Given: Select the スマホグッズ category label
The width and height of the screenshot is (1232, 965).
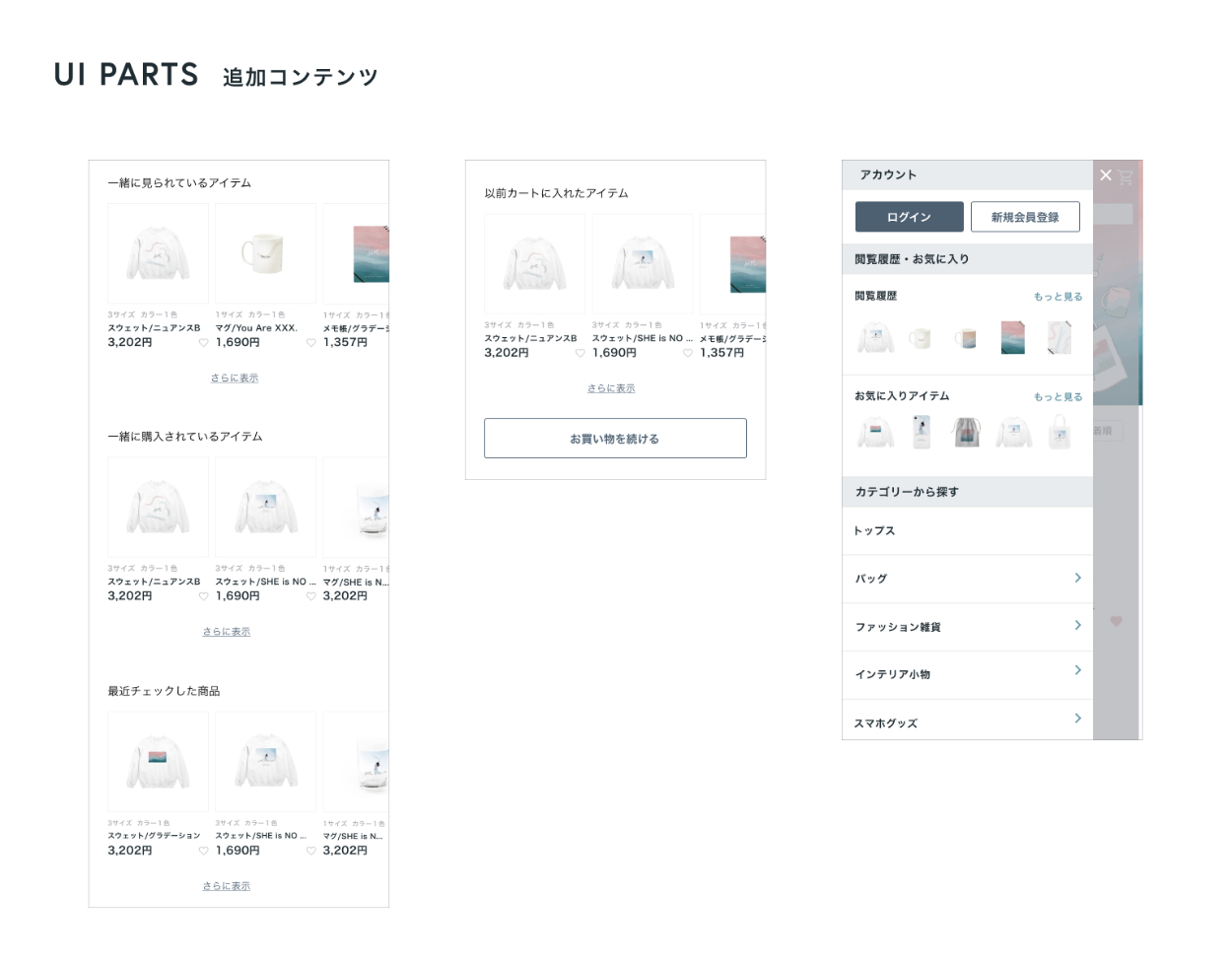Looking at the screenshot, I should (x=886, y=724).
